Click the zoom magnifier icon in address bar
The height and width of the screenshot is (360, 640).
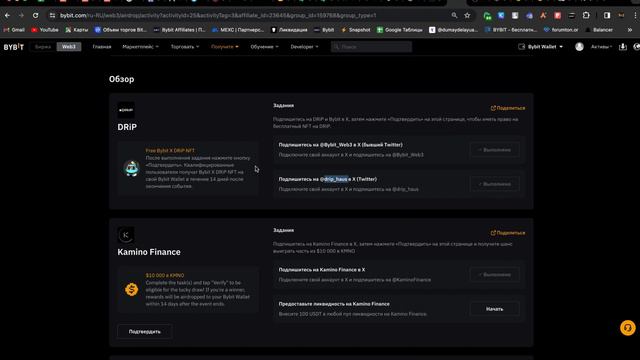tap(454, 16)
